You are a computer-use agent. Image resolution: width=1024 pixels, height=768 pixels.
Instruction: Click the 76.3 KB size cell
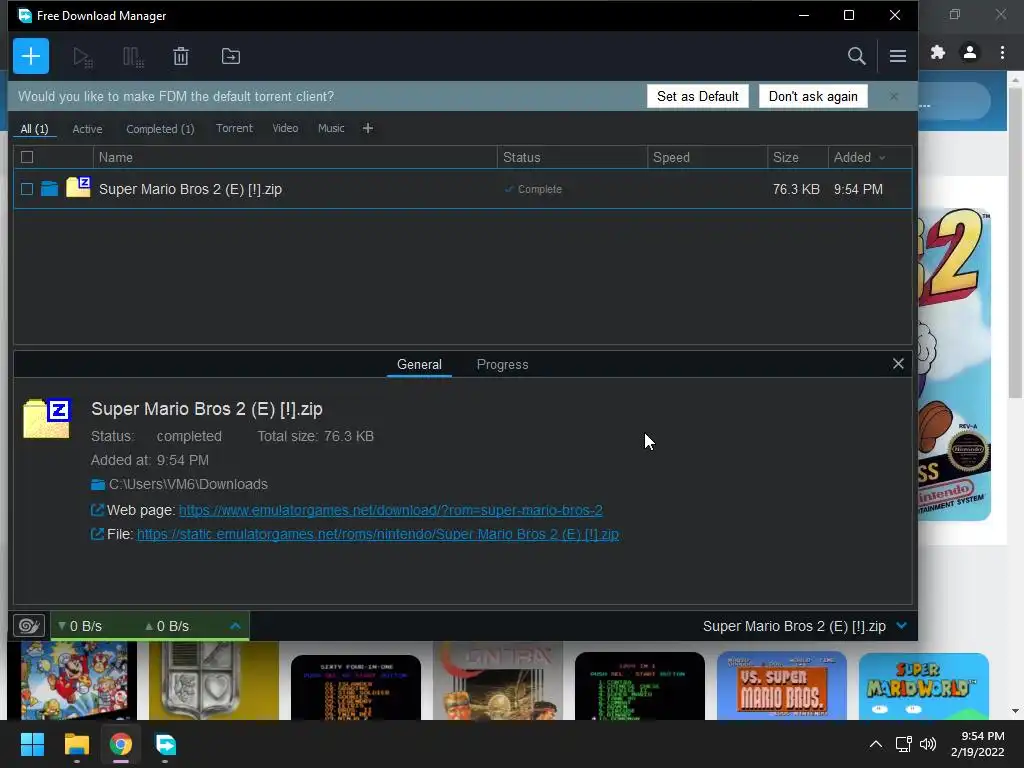(796, 189)
